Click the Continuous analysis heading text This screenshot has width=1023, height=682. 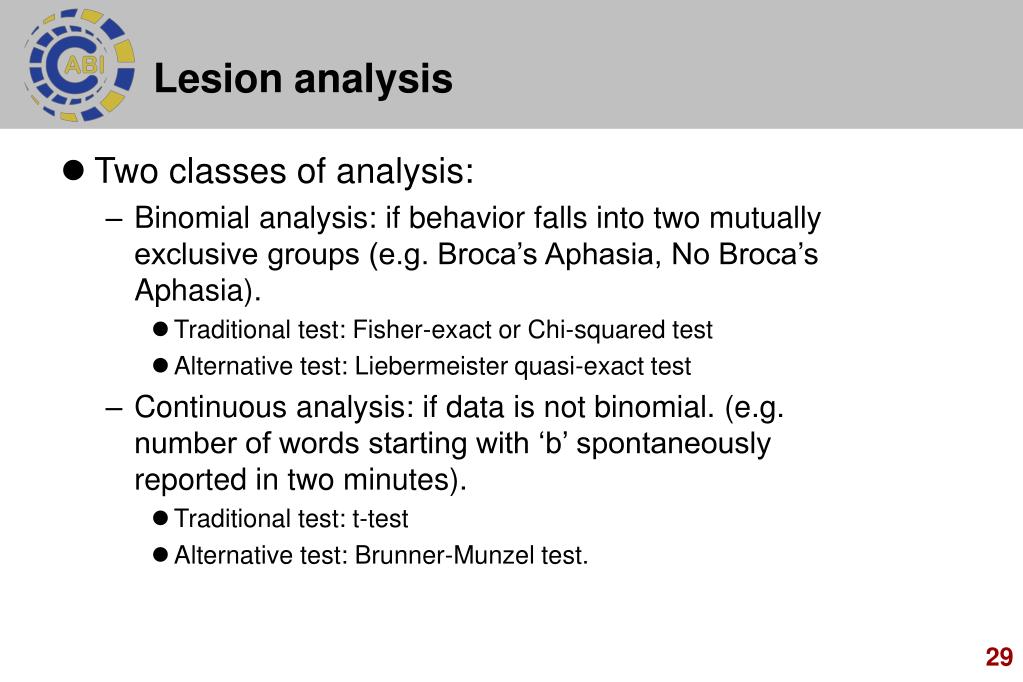(274, 407)
